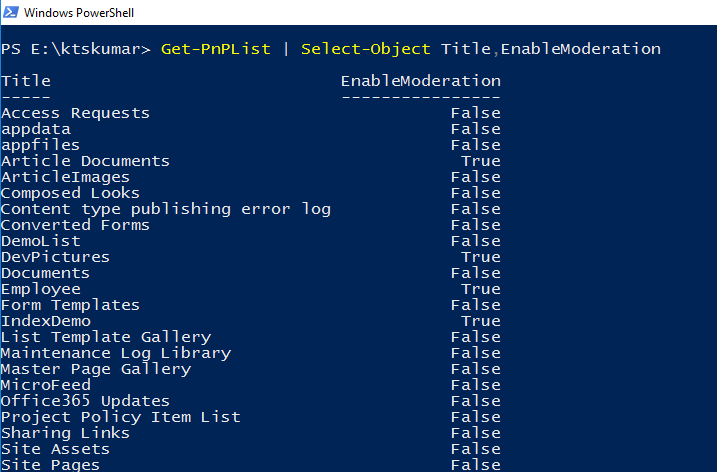This screenshot has height=472, width=717.
Task: Click the Maintenance Log Library text
Action: [115, 353]
